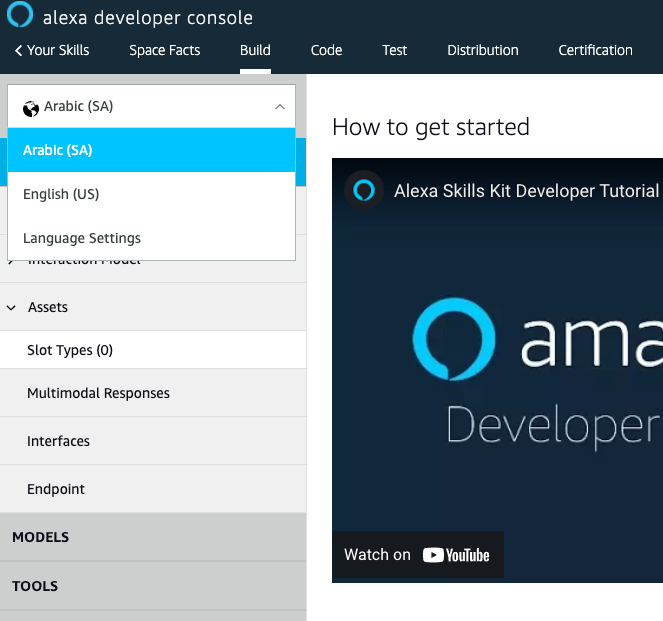Click the back chevron beside Your Skills
Image resolution: width=663 pixels, height=621 pixels.
tap(18, 50)
